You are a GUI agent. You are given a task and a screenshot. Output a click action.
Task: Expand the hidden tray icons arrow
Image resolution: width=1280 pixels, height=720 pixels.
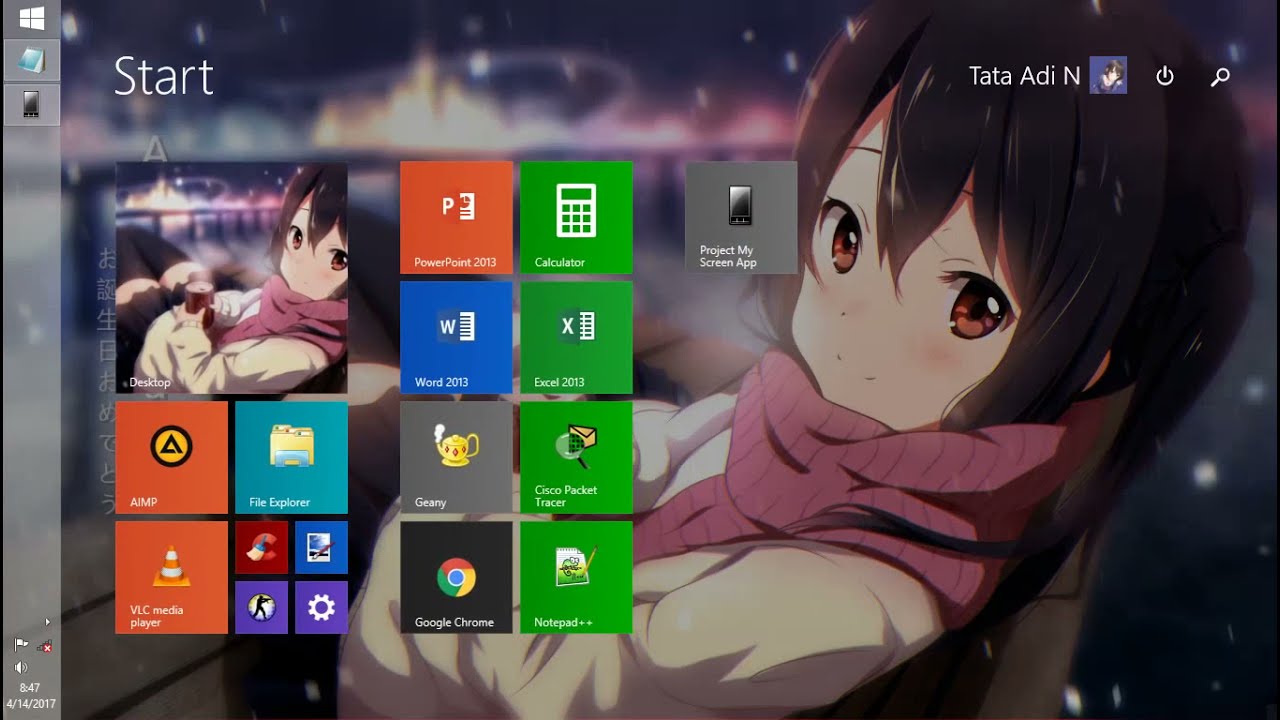(x=47, y=622)
